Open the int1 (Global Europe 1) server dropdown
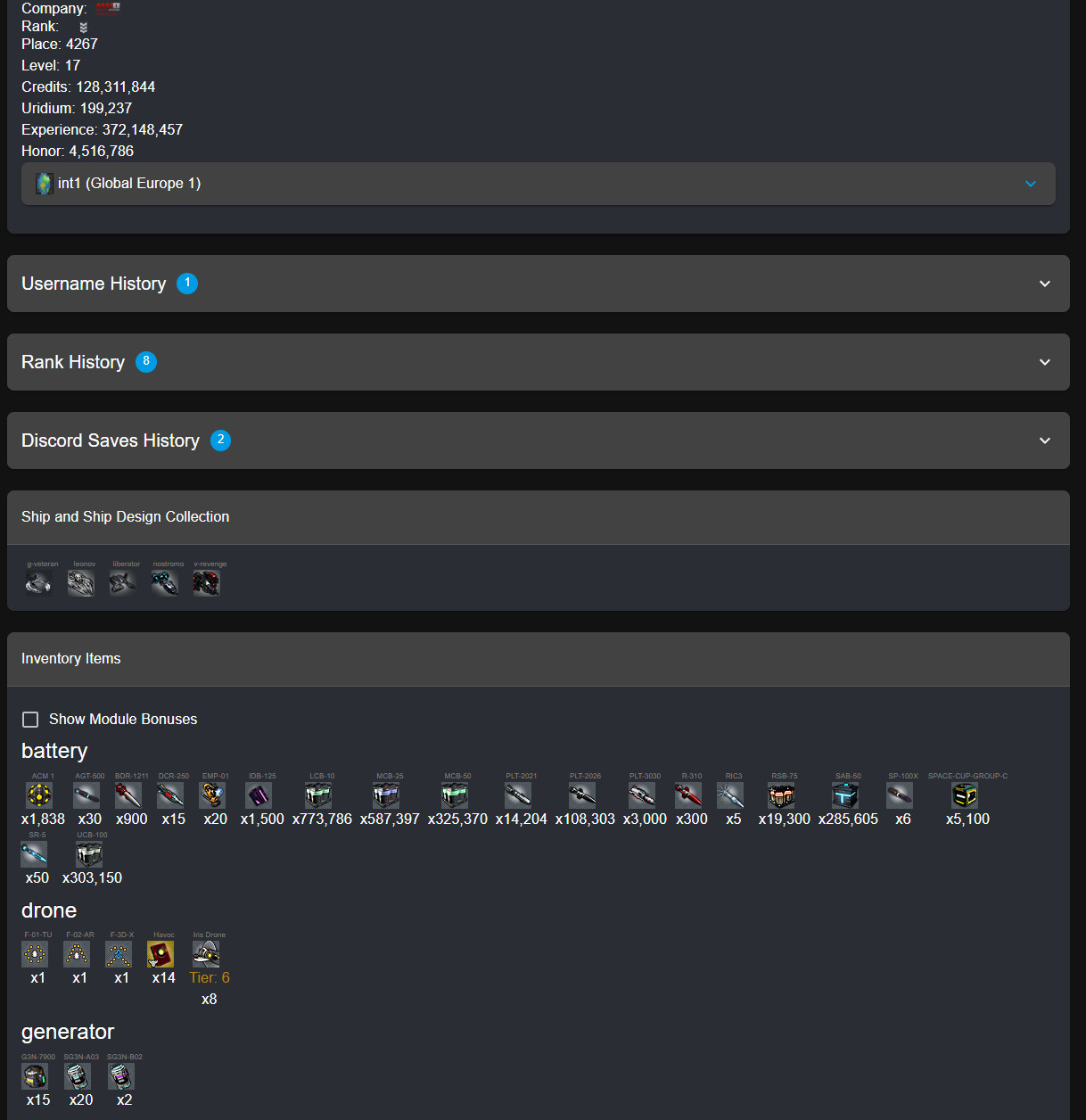 coord(539,184)
